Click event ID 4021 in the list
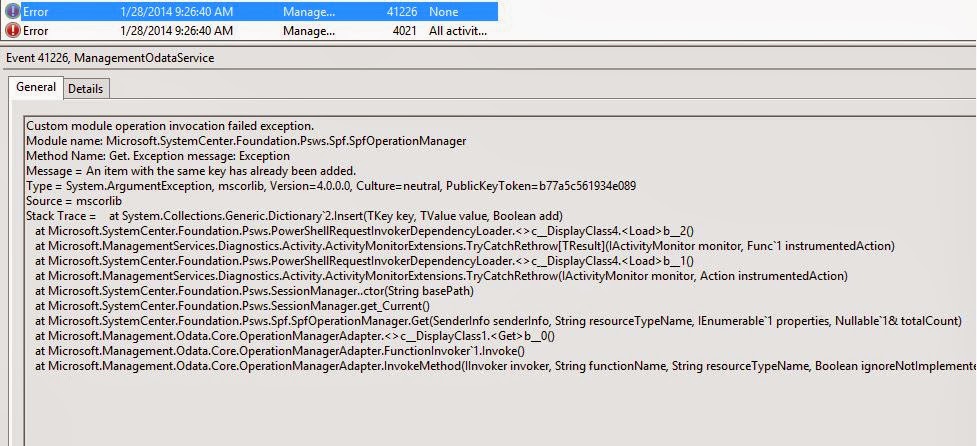This screenshot has height=446, width=977. pyautogui.click(x=404, y=31)
